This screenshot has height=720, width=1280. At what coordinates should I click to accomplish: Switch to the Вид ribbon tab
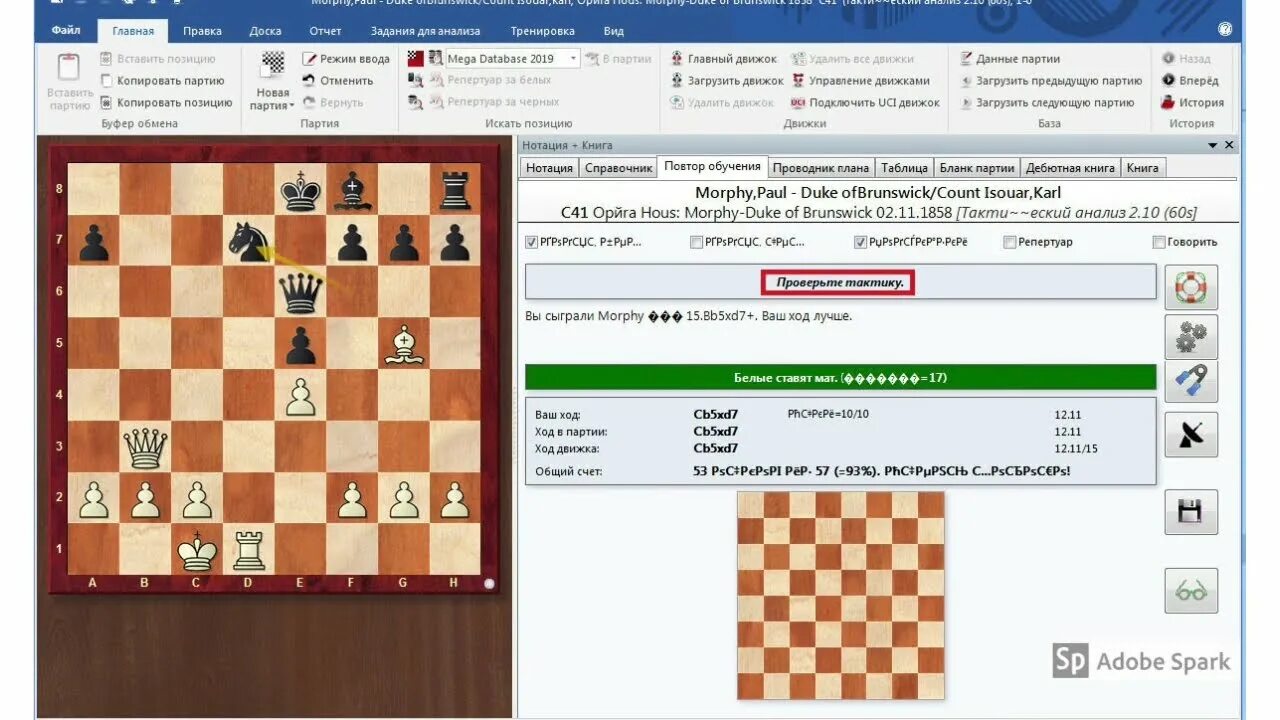(614, 31)
